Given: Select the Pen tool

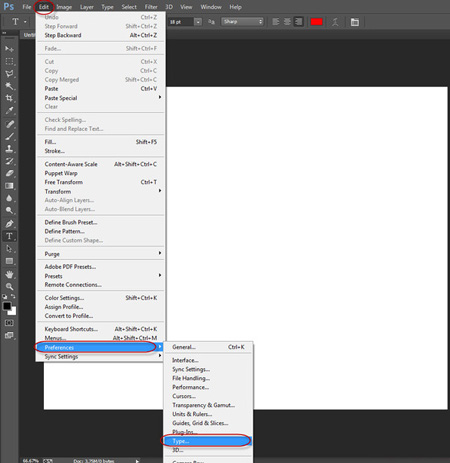Looking at the screenshot, I should 9,224.
